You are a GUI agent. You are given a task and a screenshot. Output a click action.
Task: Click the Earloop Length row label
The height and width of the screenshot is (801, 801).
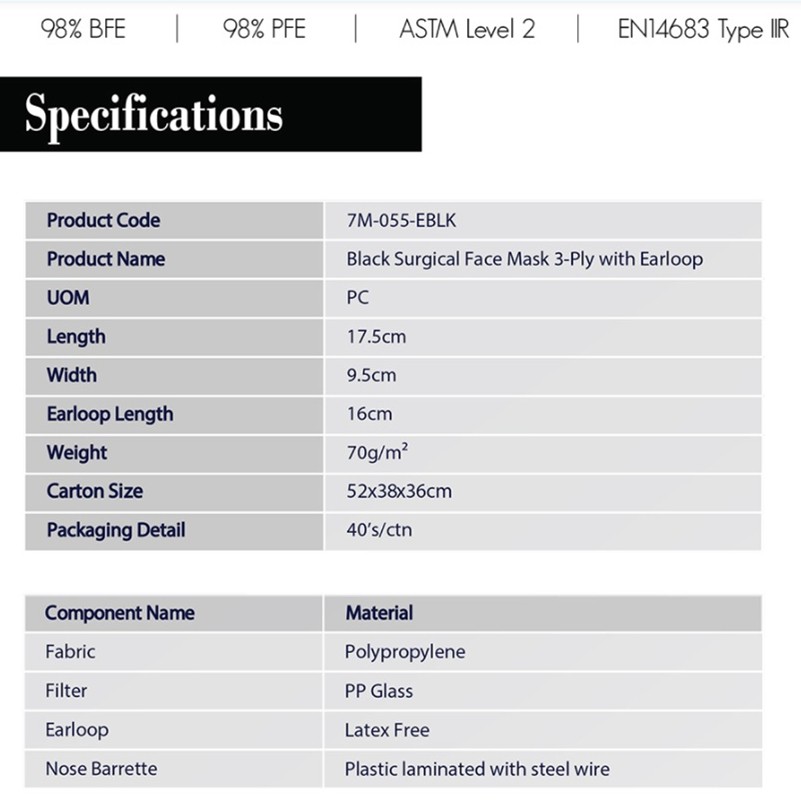109,414
